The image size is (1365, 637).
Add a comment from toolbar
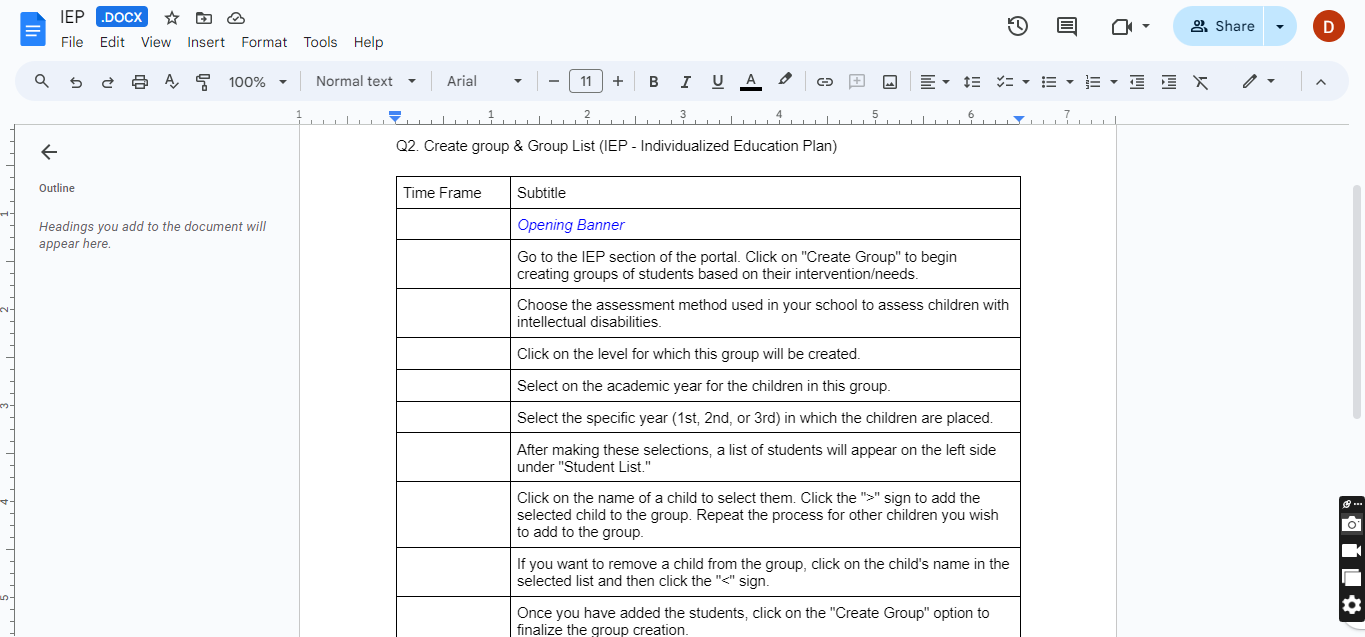click(x=857, y=82)
